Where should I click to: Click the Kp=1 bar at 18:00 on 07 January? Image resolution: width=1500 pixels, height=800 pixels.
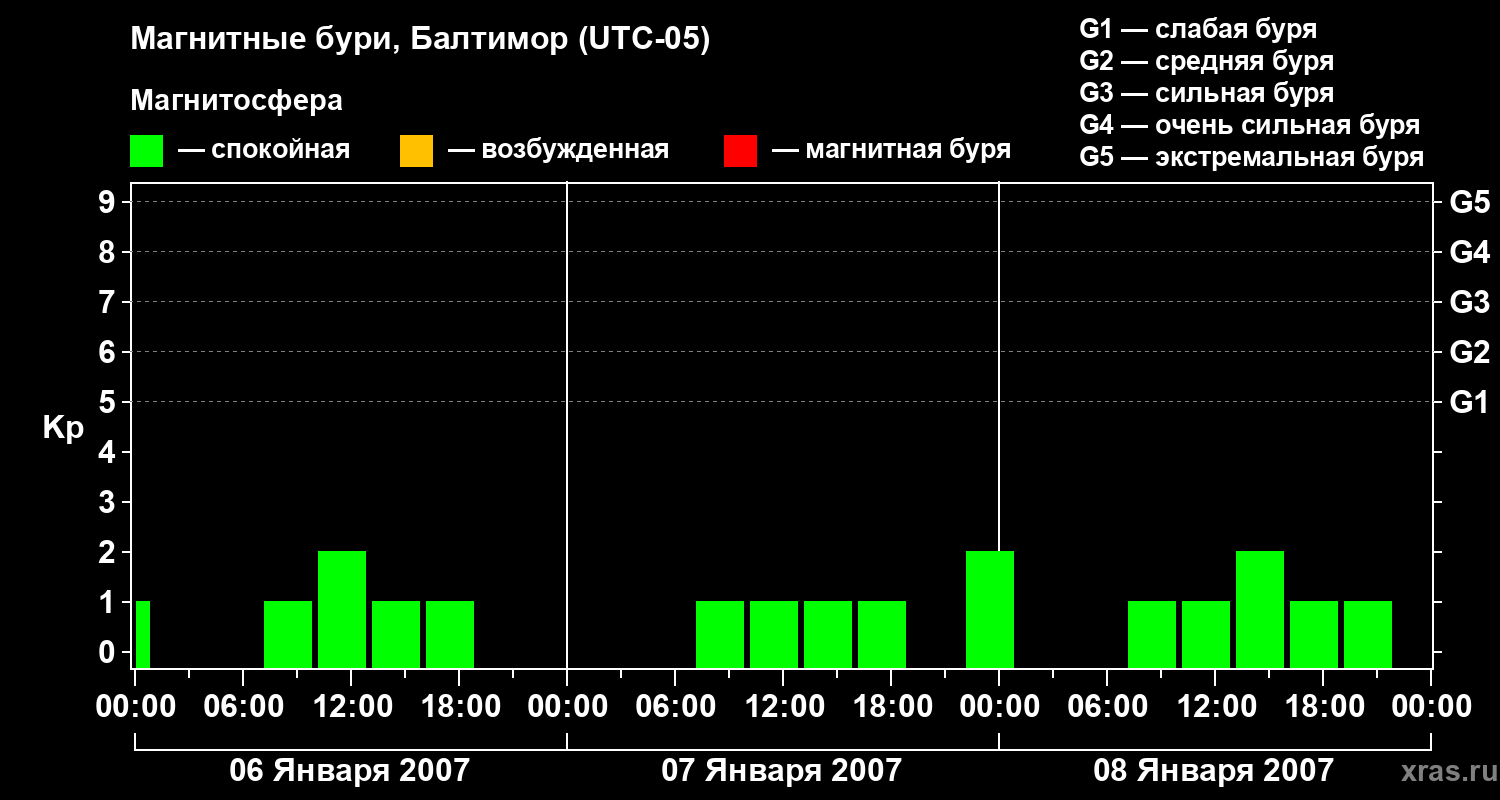point(882,634)
